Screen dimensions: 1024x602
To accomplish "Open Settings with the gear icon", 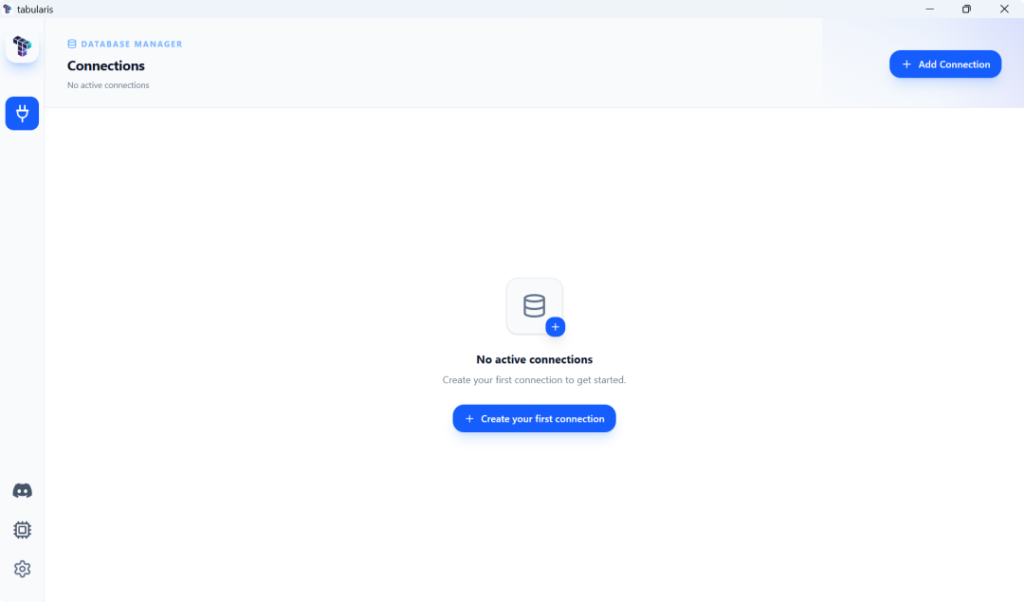I will point(22,569).
